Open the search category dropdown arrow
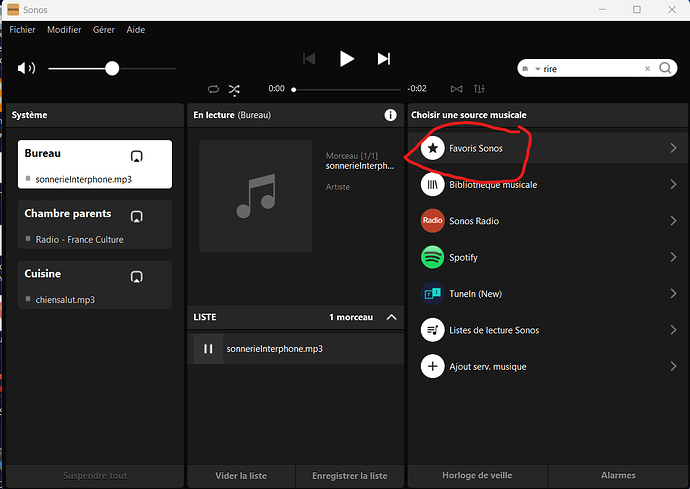 click(538, 69)
